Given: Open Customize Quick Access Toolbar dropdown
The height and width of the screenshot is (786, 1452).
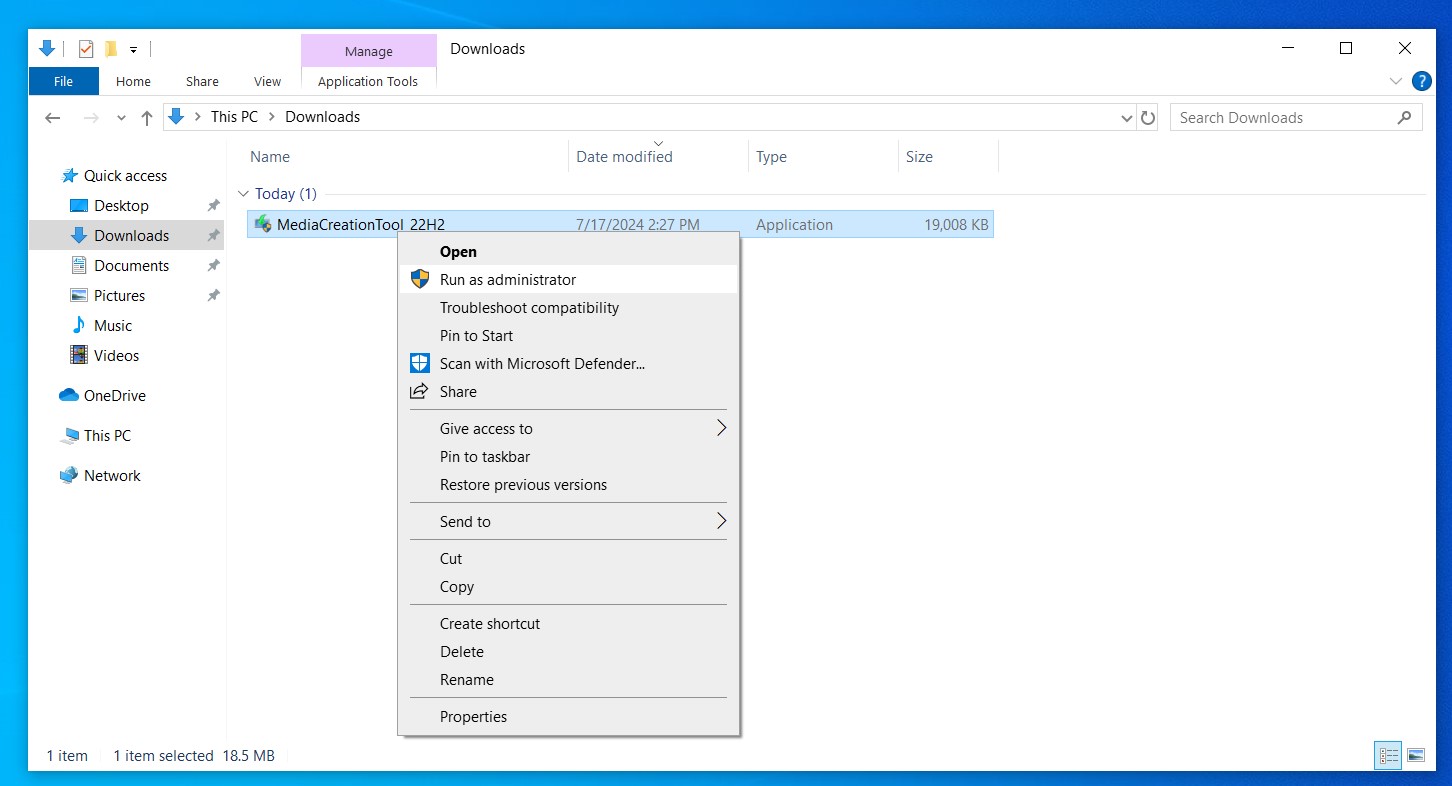Looking at the screenshot, I should (x=133, y=49).
